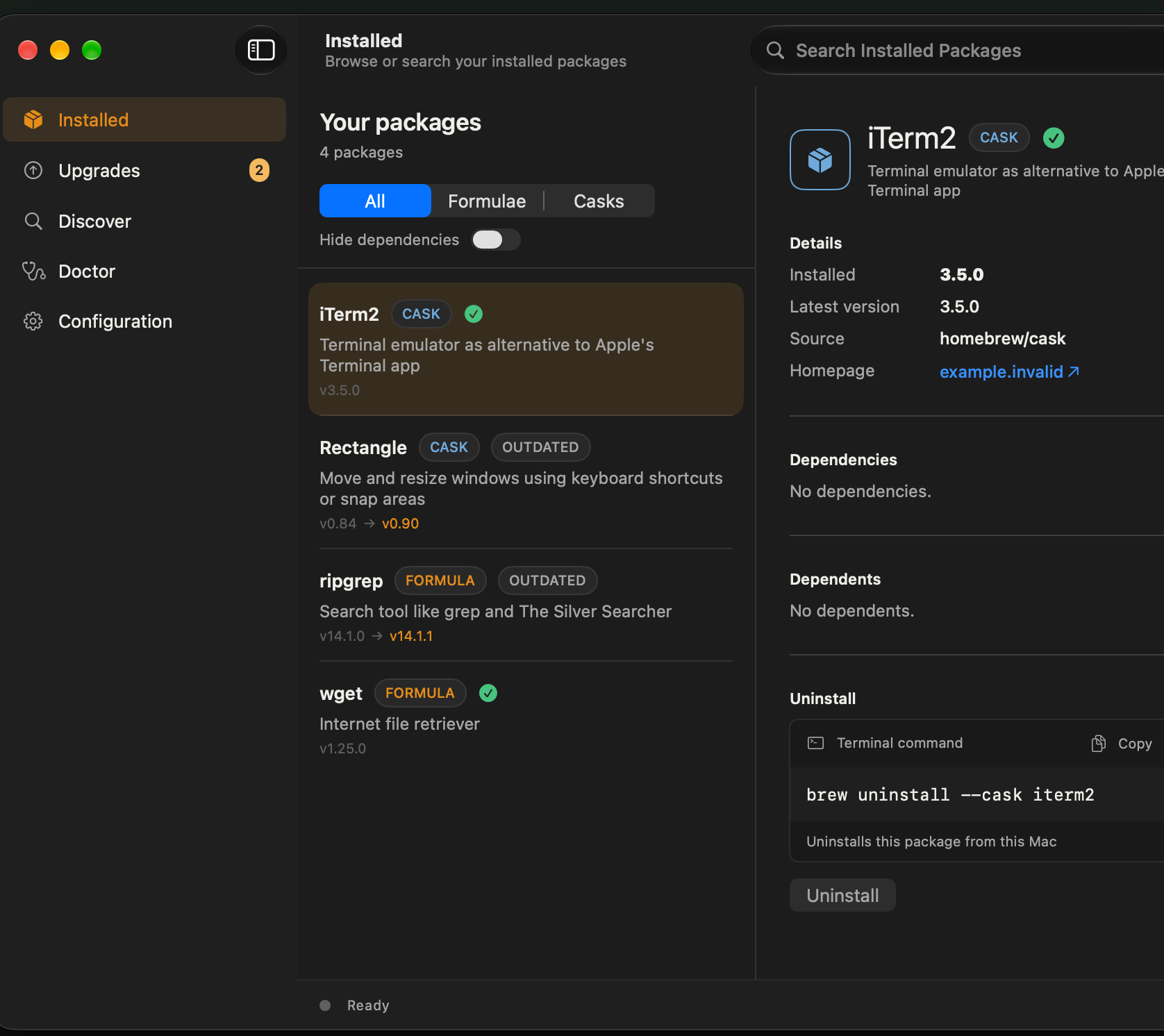Click the red close window button
1164x1036 pixels.
[x=28, y=50]
